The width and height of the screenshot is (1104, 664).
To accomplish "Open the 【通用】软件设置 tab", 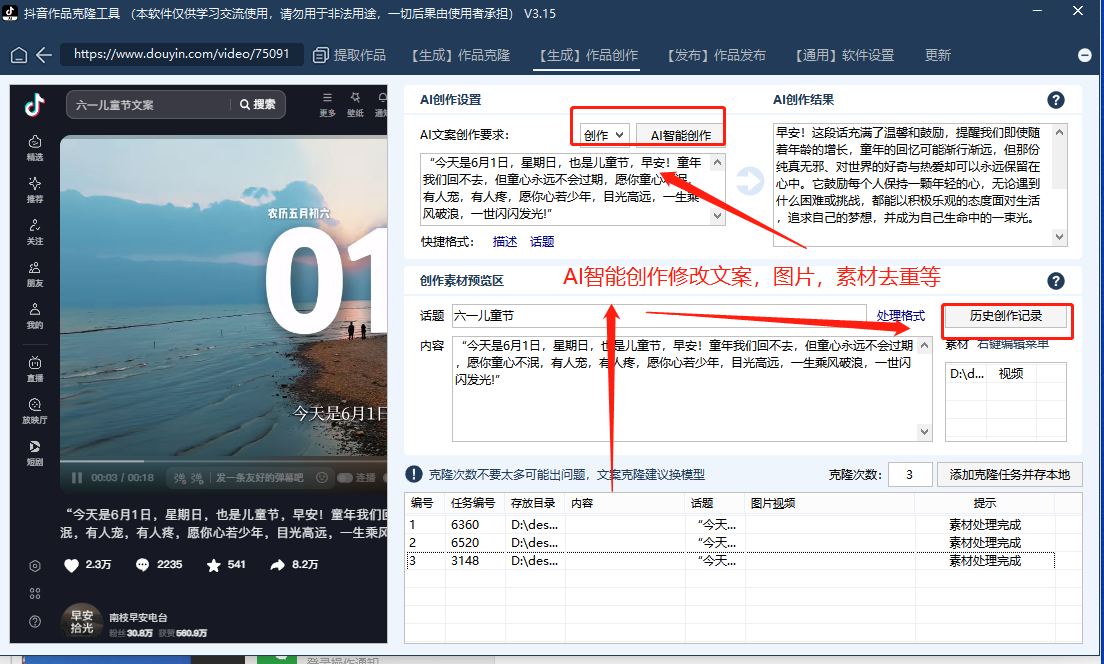I will pyautogui.click(x=848, y=56).
